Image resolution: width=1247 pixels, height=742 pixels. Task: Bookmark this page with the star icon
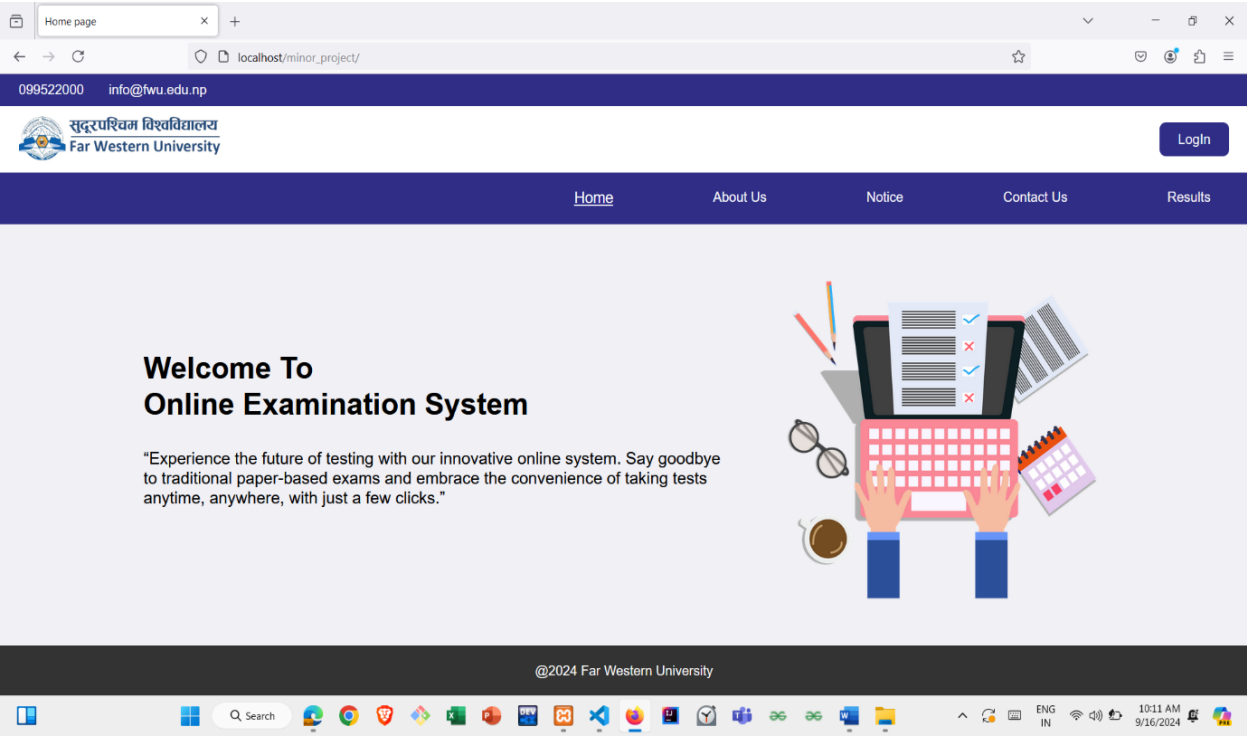tap(1018, 57)
